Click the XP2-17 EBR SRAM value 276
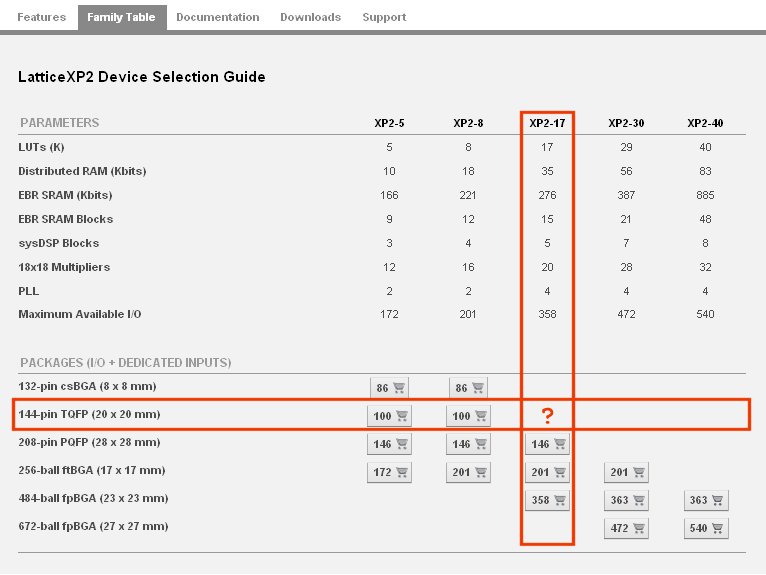Viewport: 766px width, 575px height. tap(547, 195)
